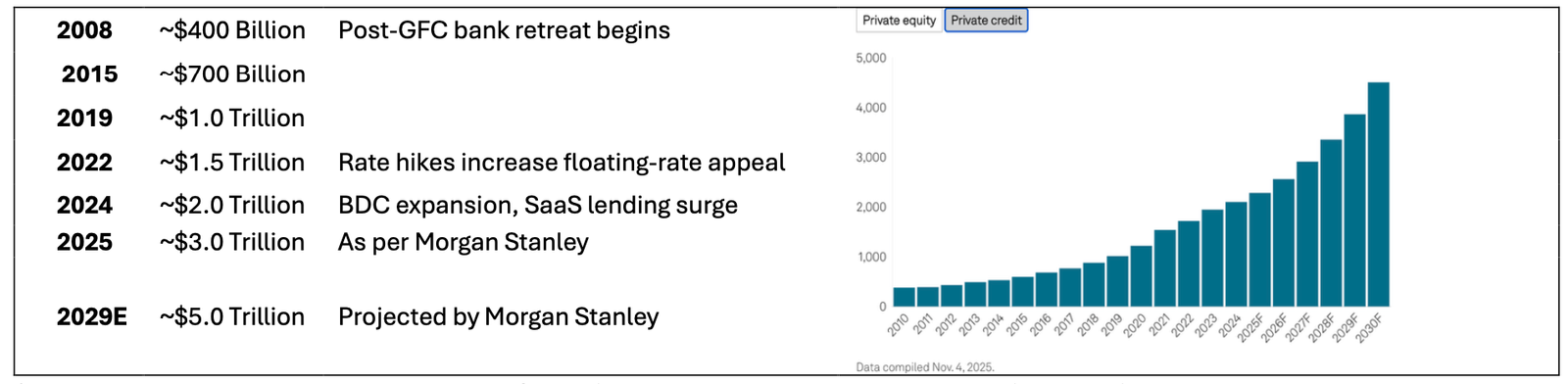Click 'Rate hikes increase floating-rate appeal' text
1568x384 pixels.
click(562, 163)
